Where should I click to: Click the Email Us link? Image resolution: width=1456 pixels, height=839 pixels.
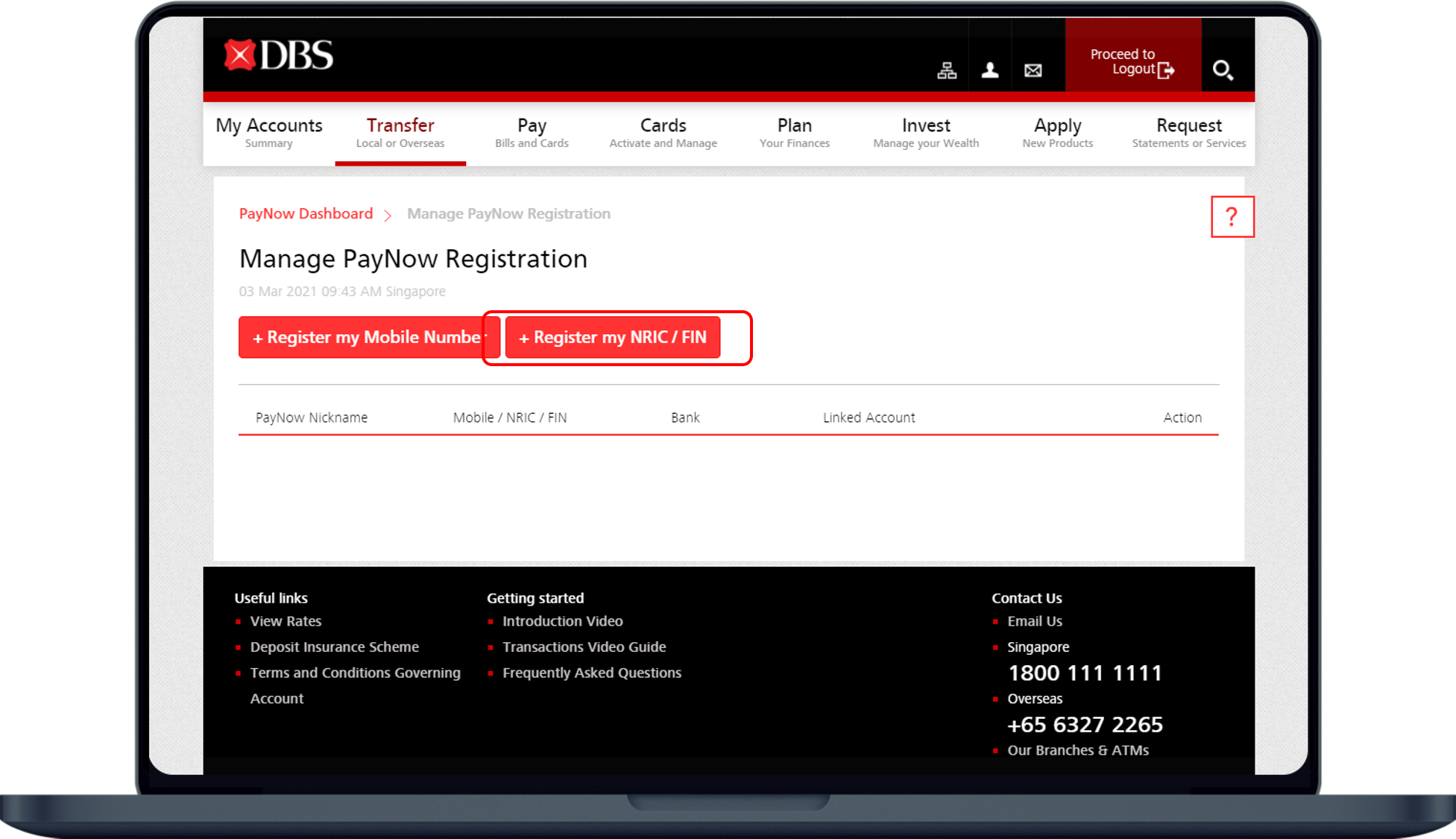coord(1035,621)
